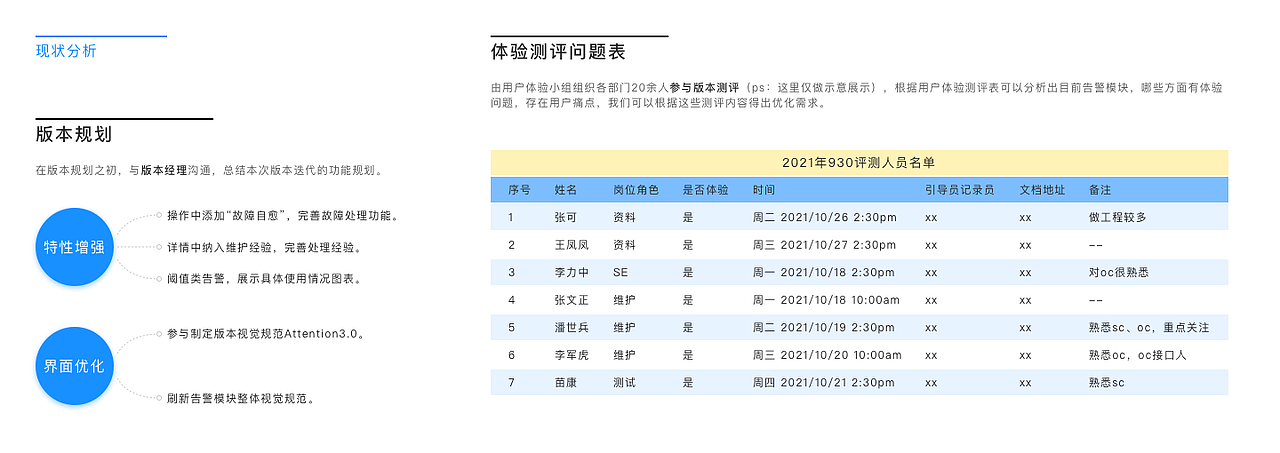1280x453 pixels.
Task: Click the time 周二 2021/10/19 2:30pm
Action: click(824, 327)
